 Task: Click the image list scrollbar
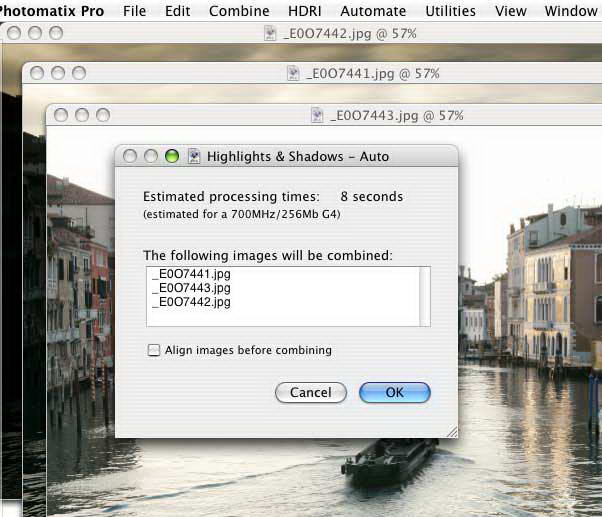click(425, 296)
